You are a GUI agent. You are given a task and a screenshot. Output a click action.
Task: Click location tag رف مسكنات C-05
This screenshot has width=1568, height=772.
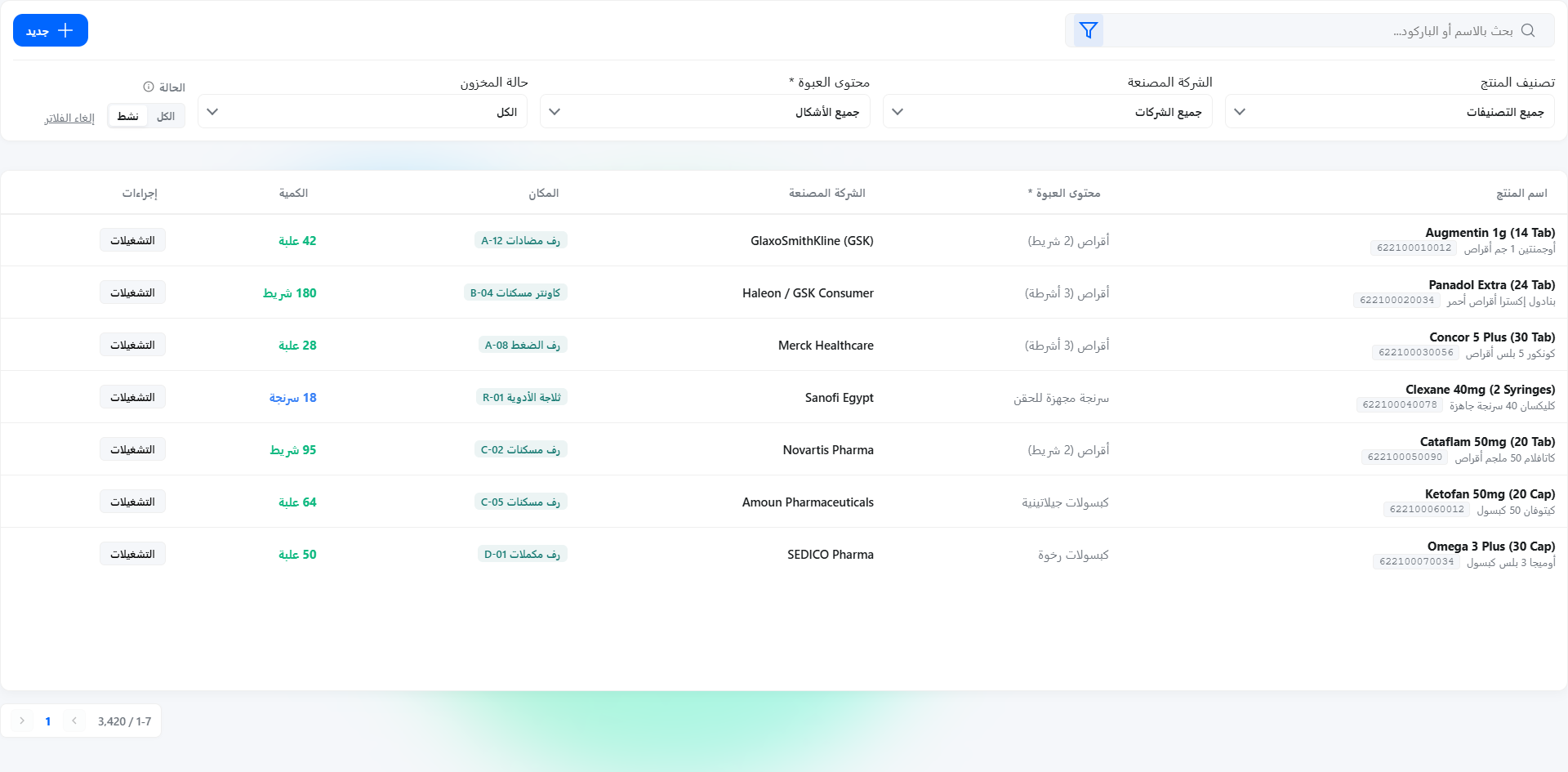coord(520,502)
